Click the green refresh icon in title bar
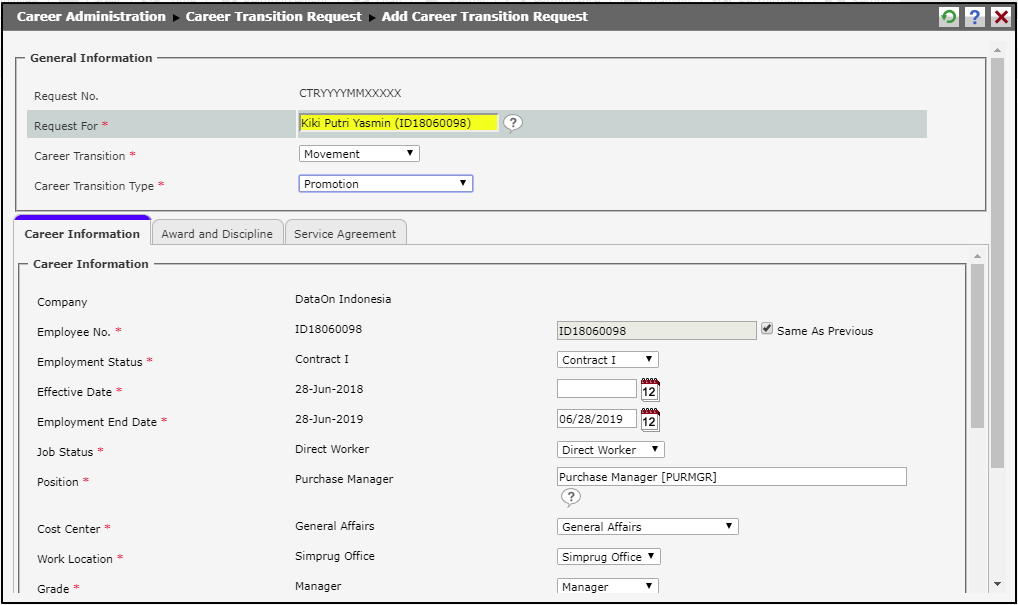The width and height of the screenshot is (1018, 605). [x=948, y=17]
